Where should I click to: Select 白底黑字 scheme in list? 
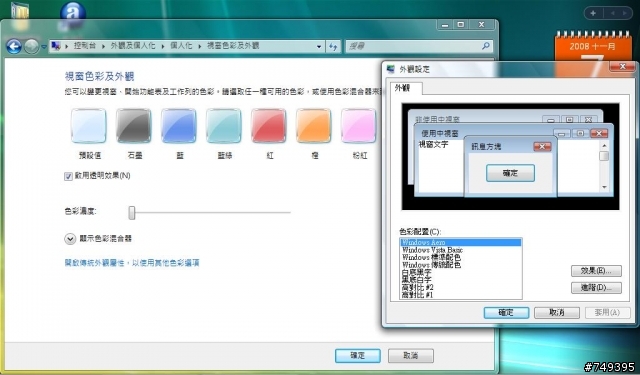coord(460,272)
